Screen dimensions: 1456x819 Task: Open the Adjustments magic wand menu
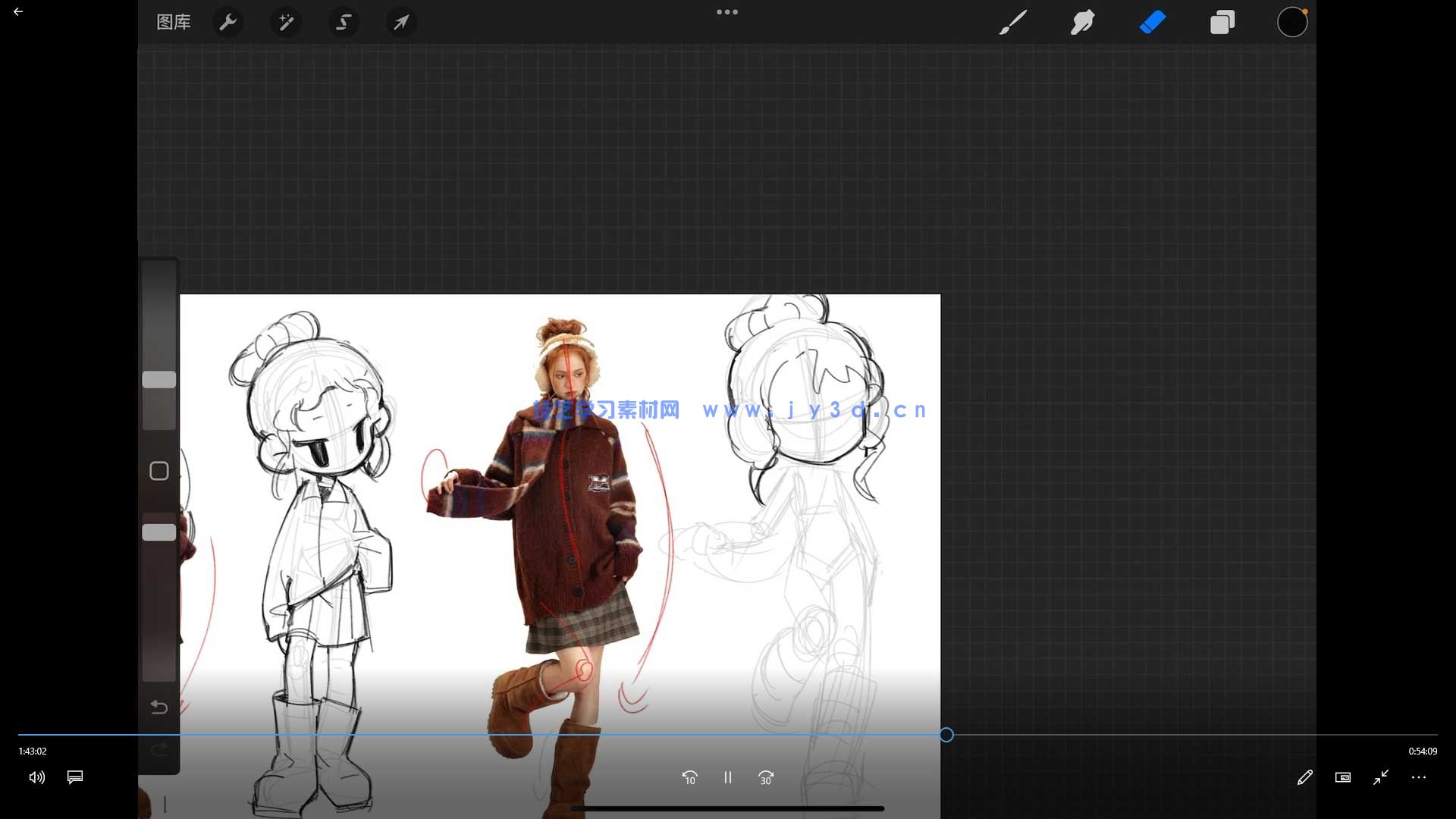pyautogui.click(x=286, y=22)
